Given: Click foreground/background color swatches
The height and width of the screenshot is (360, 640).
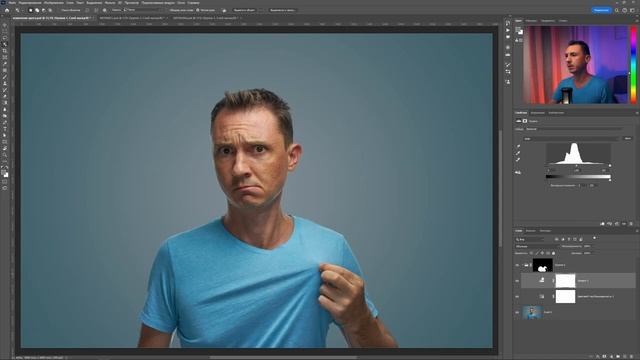Looking at the screenshot, I should (x=5, y=174).
